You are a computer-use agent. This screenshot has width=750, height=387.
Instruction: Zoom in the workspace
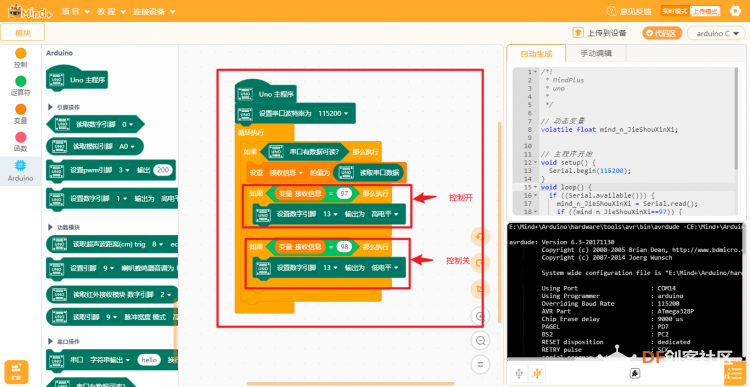pyautogui.click(x=480, y=316)
